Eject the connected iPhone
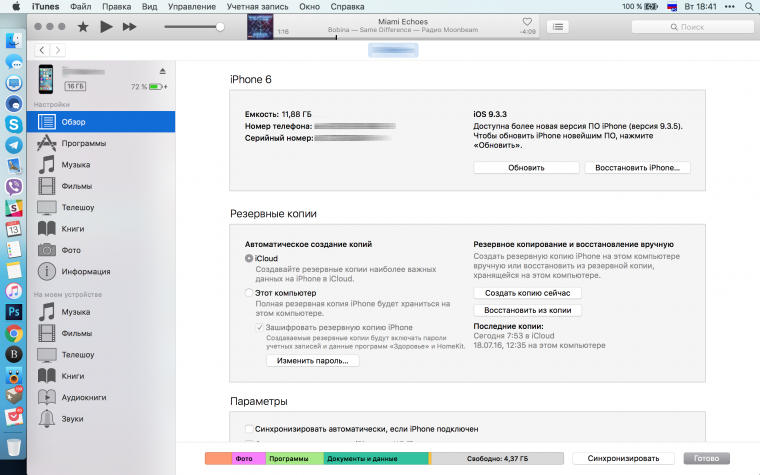760x475 pixels. click(162, 71)
